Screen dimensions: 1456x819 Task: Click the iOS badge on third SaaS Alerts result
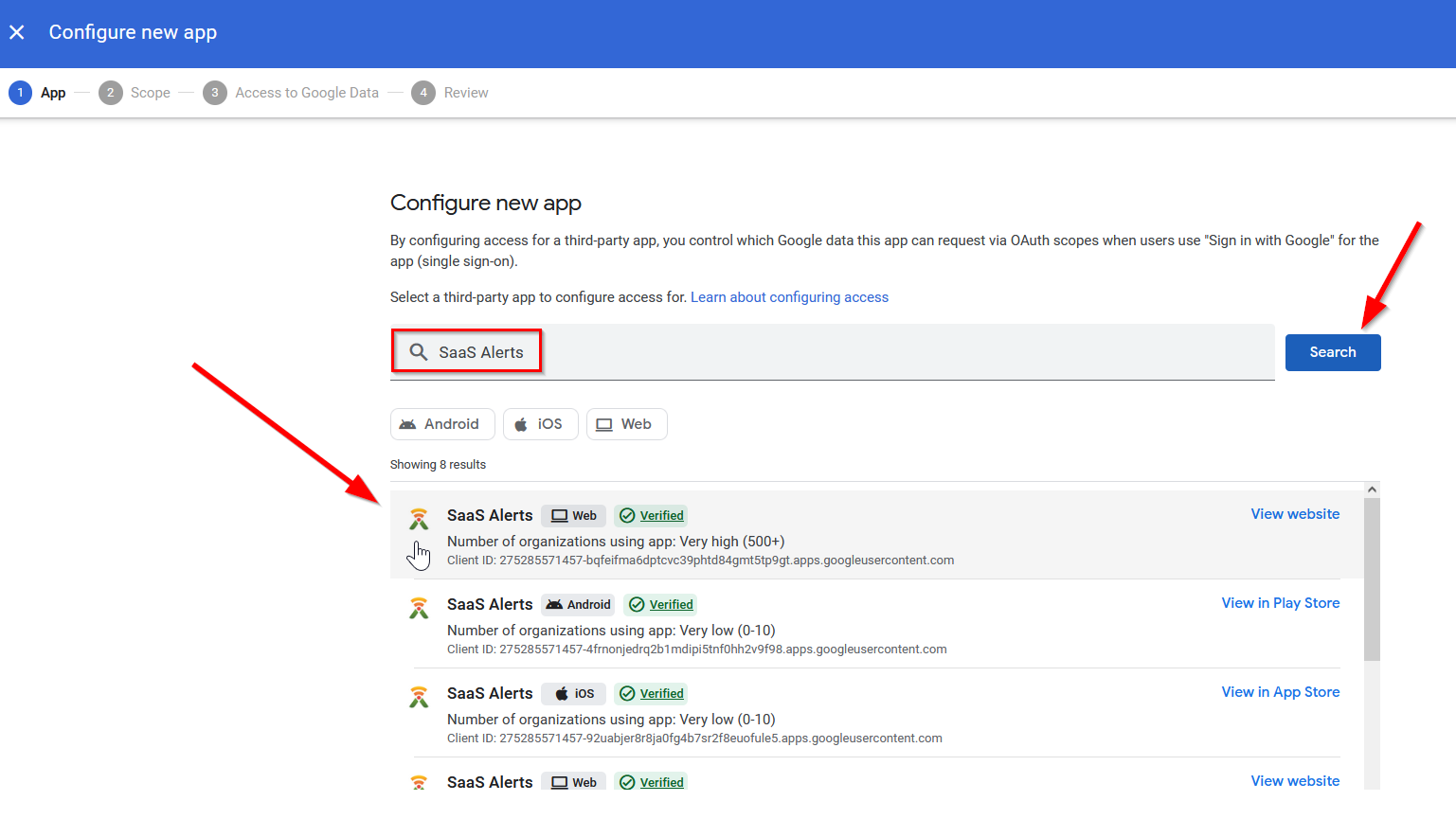tap(573, 693)
